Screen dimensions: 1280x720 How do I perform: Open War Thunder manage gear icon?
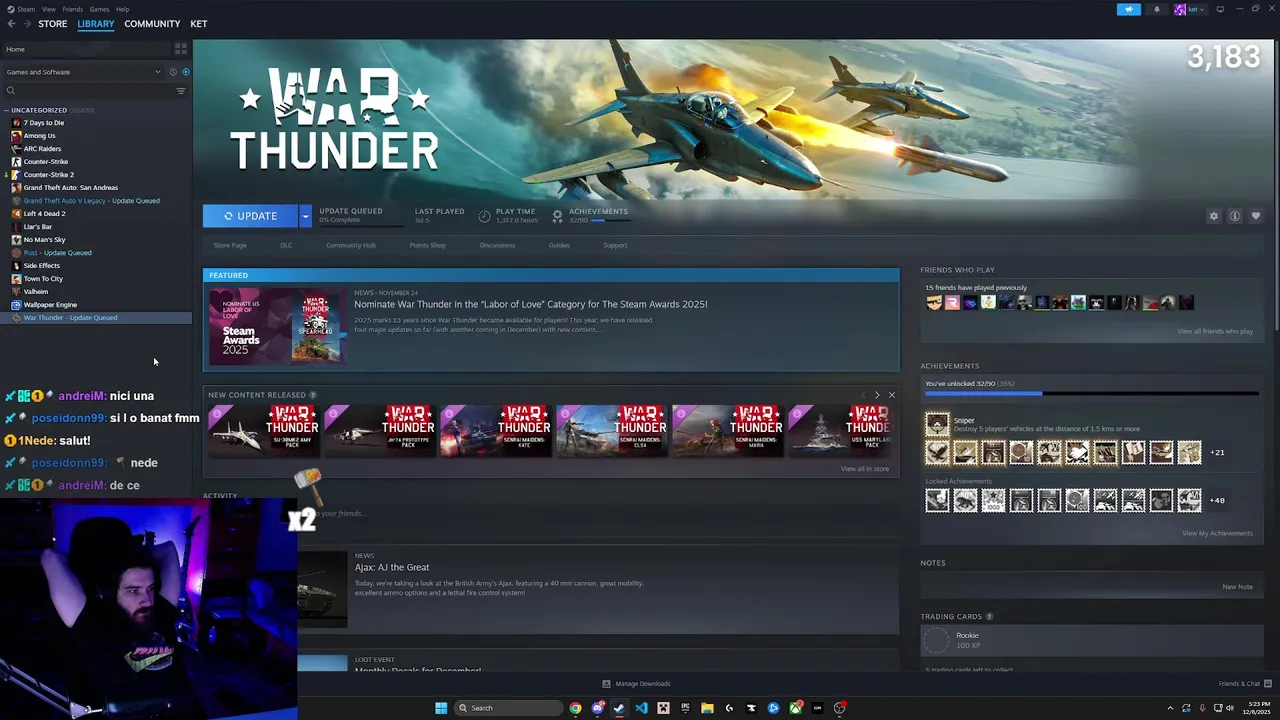tap(1214, 216)
